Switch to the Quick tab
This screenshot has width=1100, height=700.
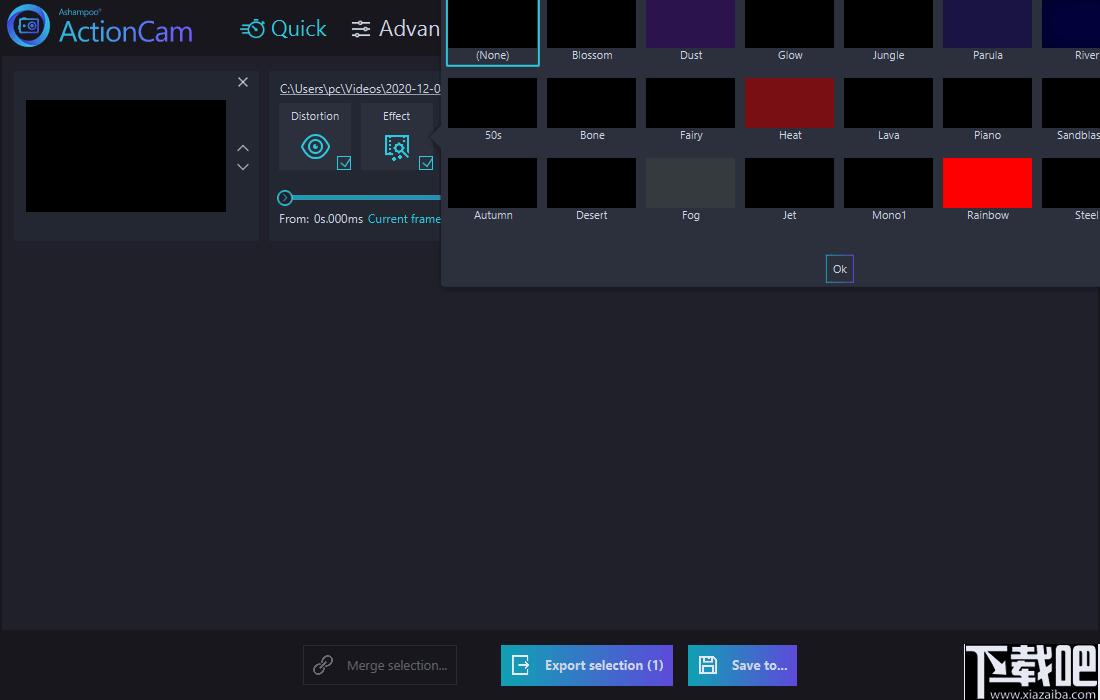pyautogui.click(x=283, y=29)
